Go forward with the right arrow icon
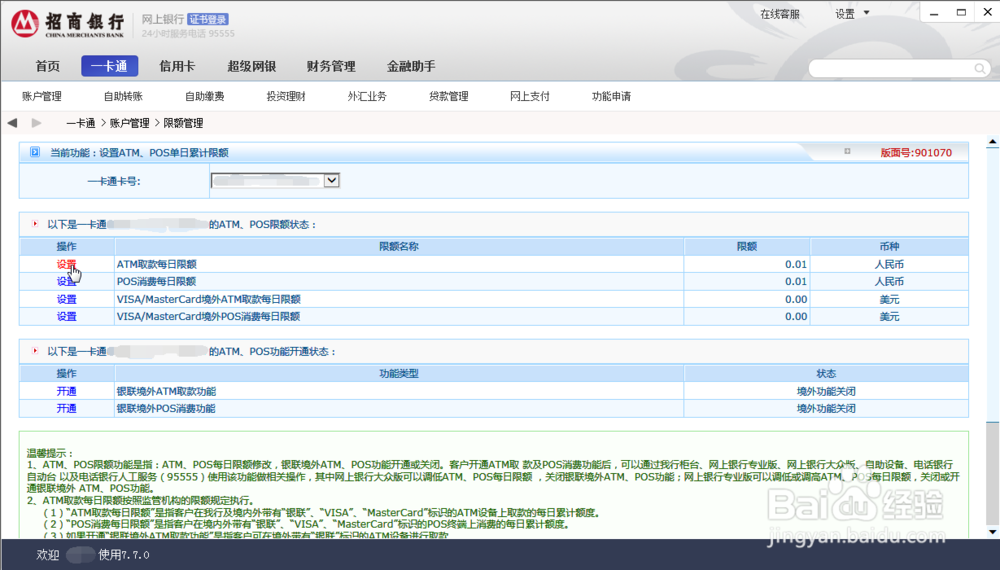 (36, 122)
